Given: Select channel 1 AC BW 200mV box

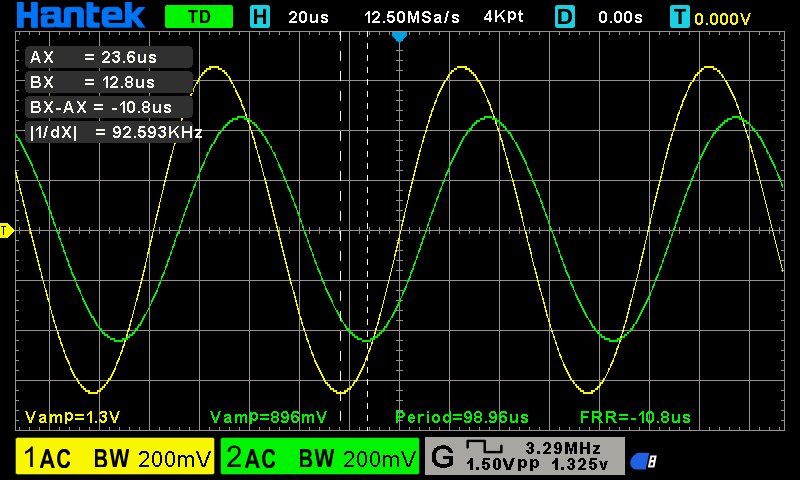Looking at the screenshot, I should pos(115,456).
